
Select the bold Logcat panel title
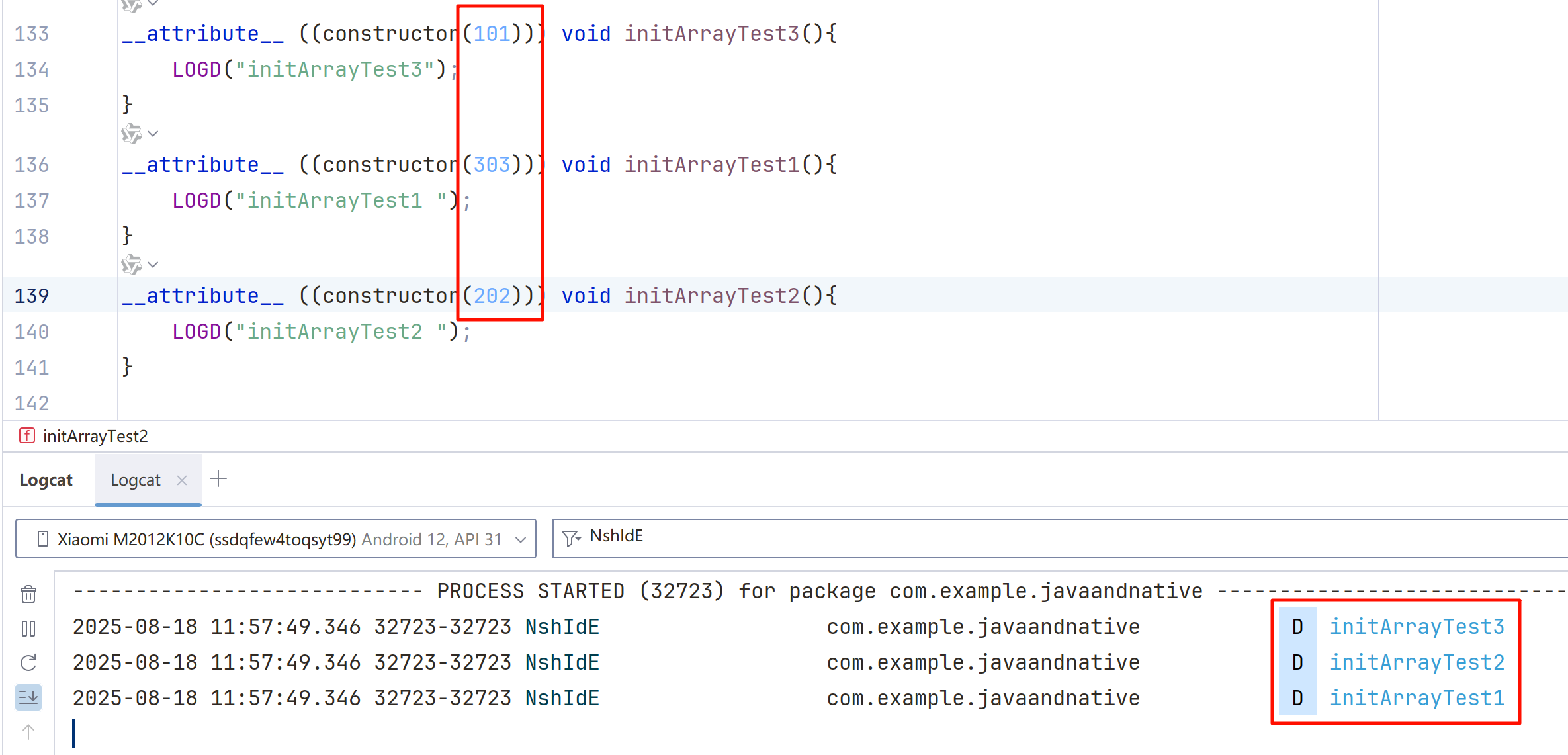tap(46, 480)
